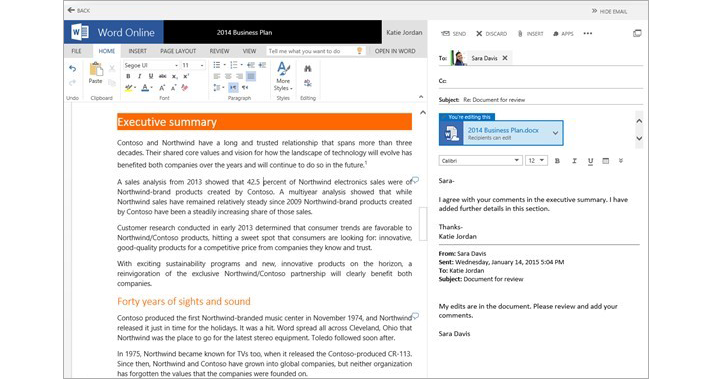Set right-to-left text direction
Image resolution: width=713 pixels, height=379 pixels.
[245, 87]
